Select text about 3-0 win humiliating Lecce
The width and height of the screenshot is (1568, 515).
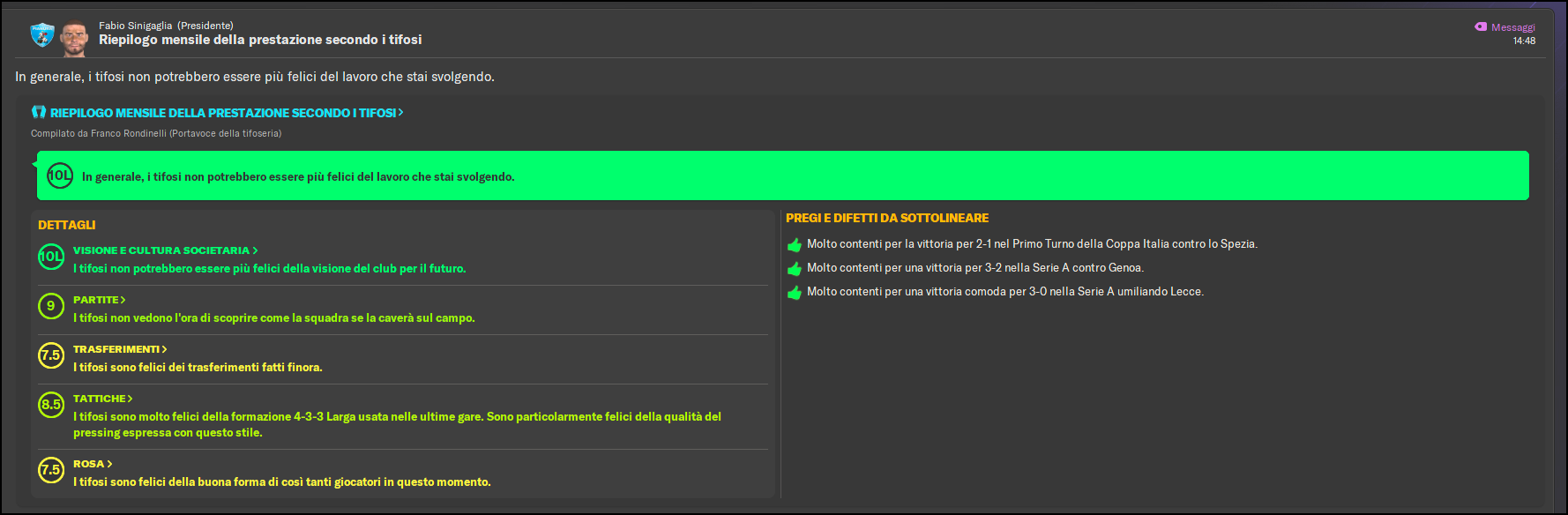(x=1005, y=292)
